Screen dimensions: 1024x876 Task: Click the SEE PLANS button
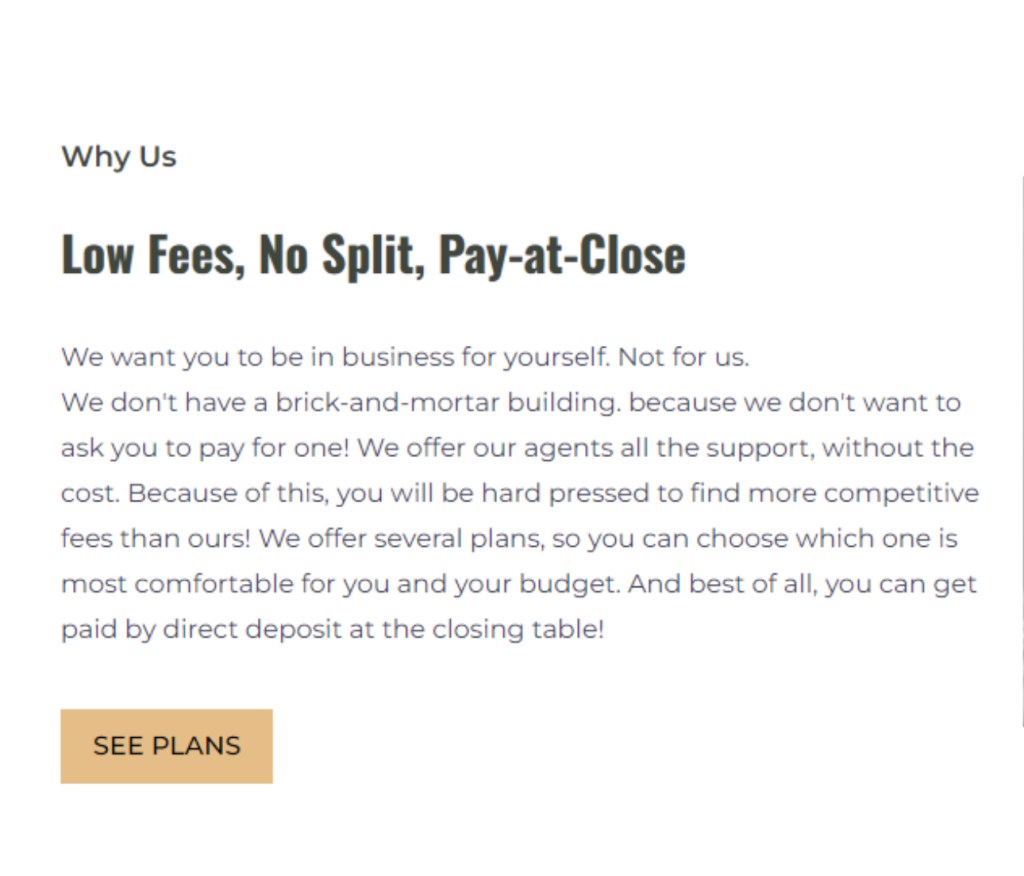(x=166, y=746)
